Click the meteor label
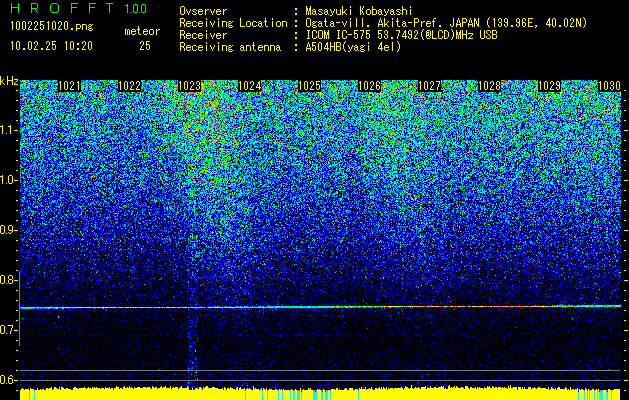This screenshot has height=400, width=629. 142,31
